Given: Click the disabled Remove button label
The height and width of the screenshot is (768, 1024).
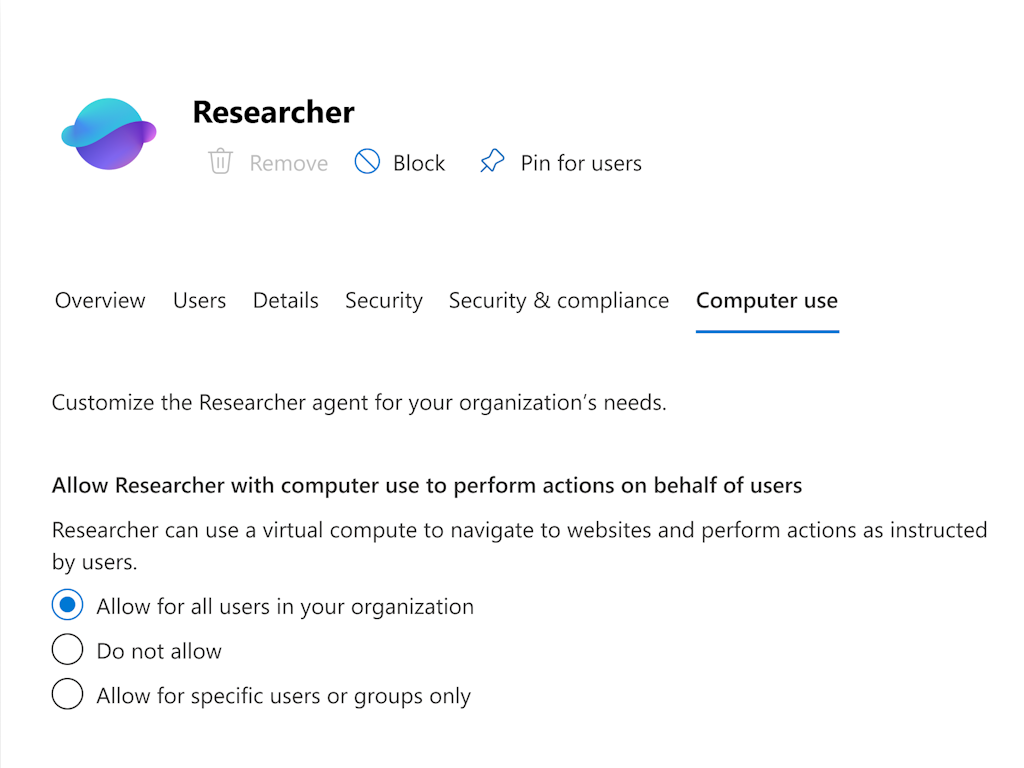Looking at the screenshot, I should point(288,162).
